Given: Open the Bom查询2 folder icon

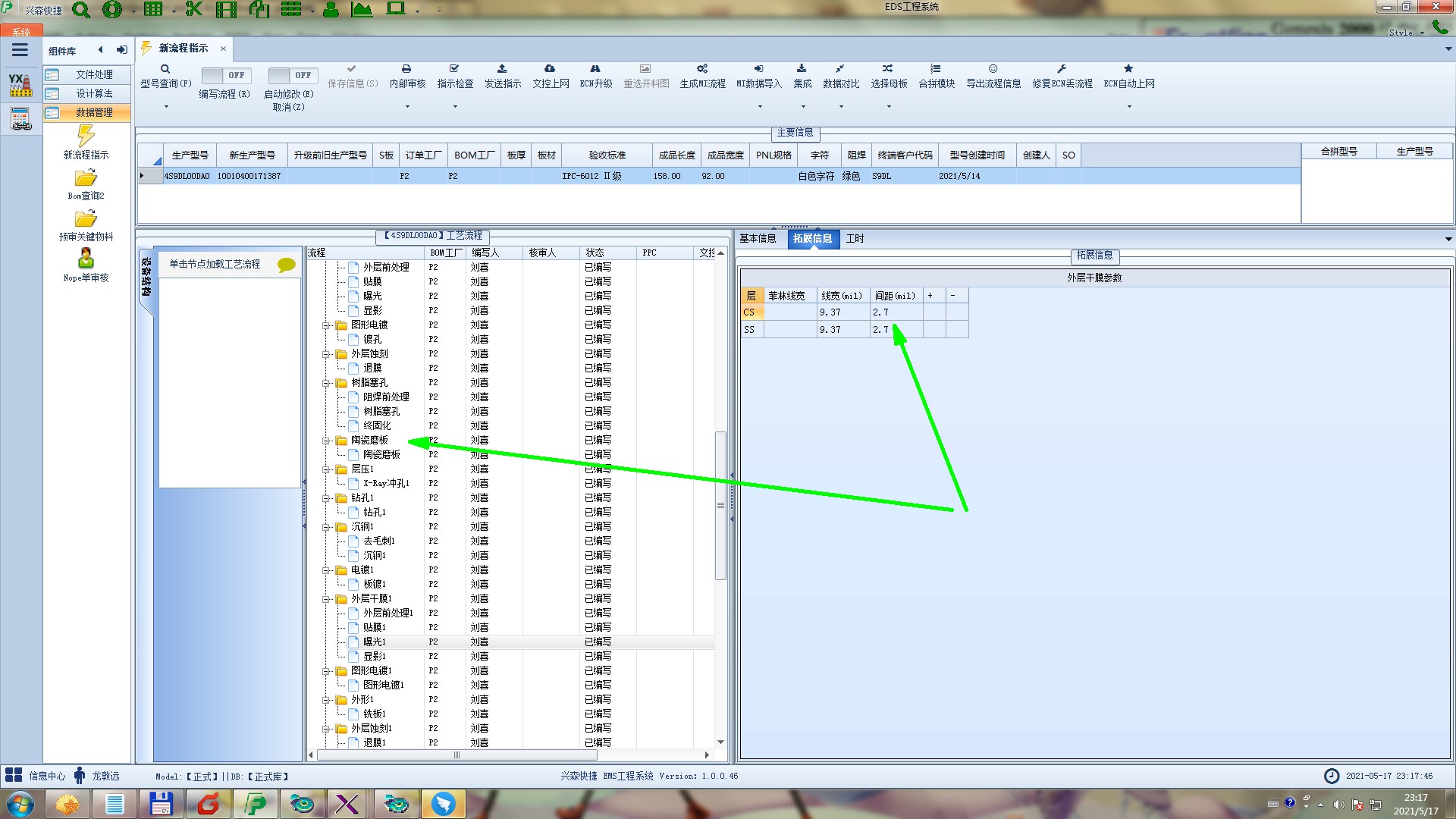Looking at the screenshot, I should (x=86, y=178).
